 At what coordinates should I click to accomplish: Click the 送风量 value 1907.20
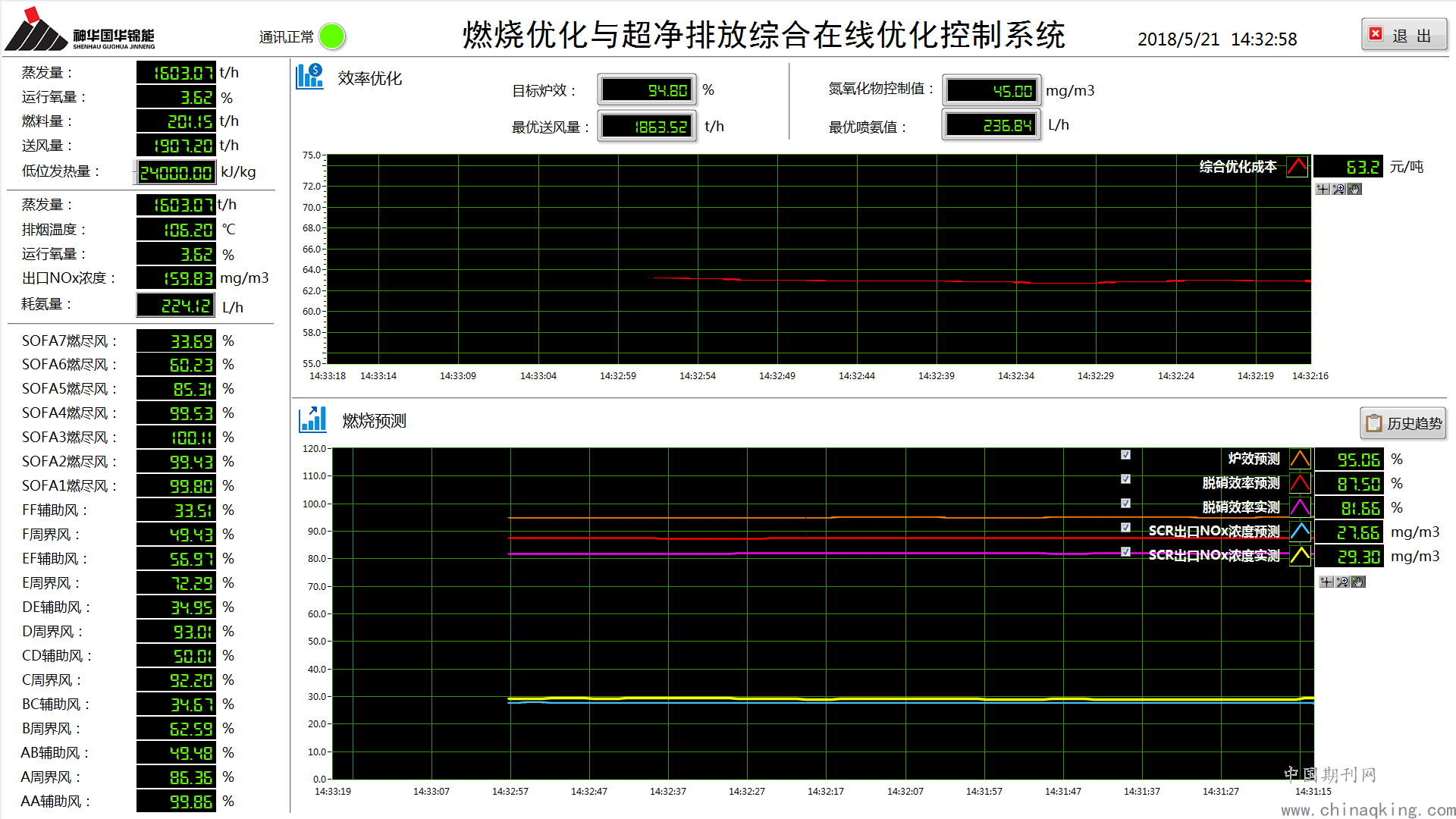click(176, 146)
